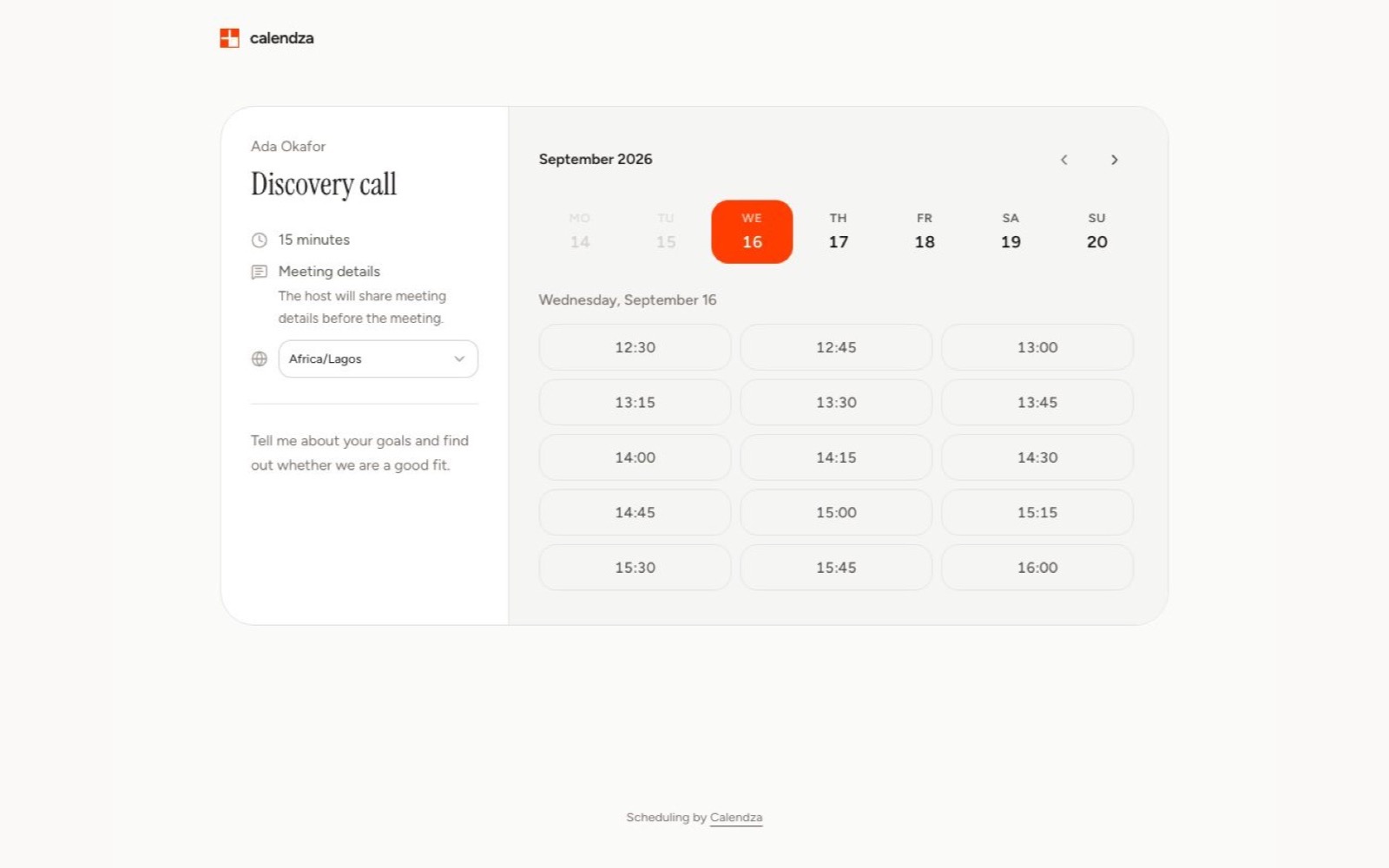Select Sunday 20 in the date strip
Image resolution: width=1389 pixels, height=868 pixels.
1096,232
